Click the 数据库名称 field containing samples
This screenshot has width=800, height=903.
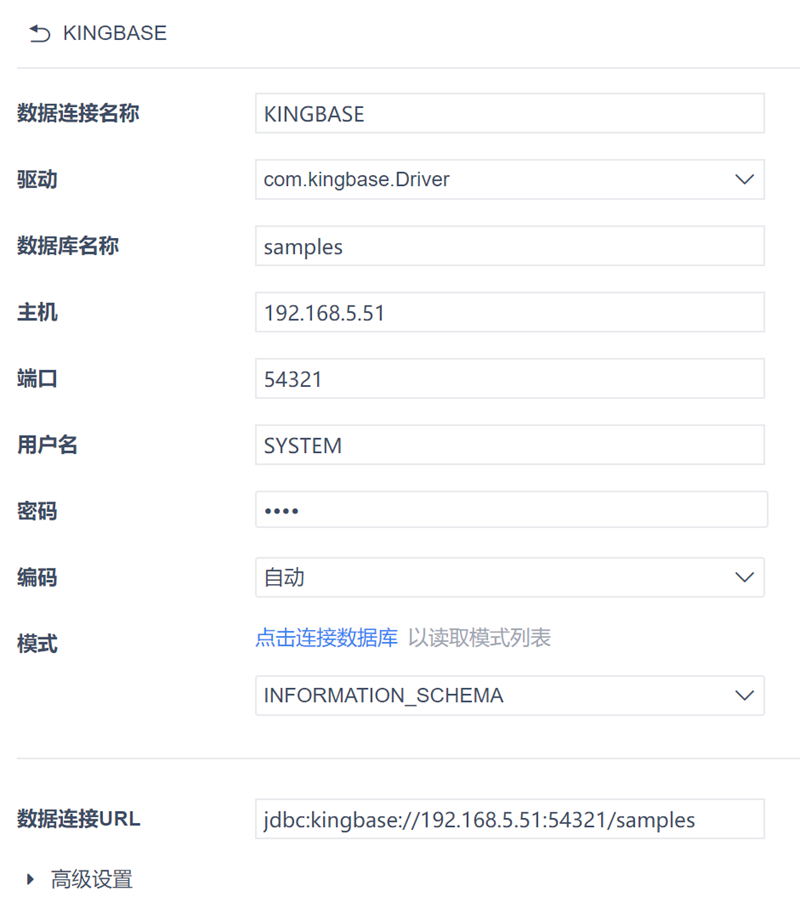[x=509, y=246]
